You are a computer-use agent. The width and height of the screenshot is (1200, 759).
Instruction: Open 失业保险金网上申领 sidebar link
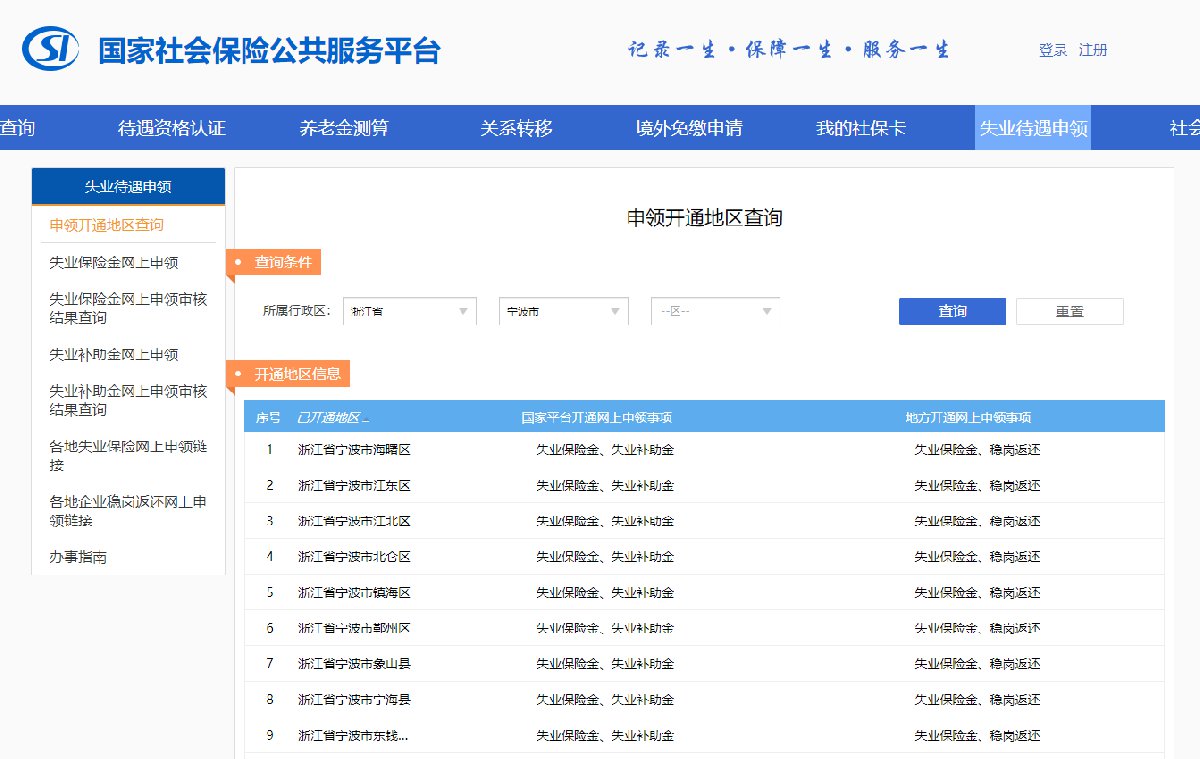click(x=114, y=263)
